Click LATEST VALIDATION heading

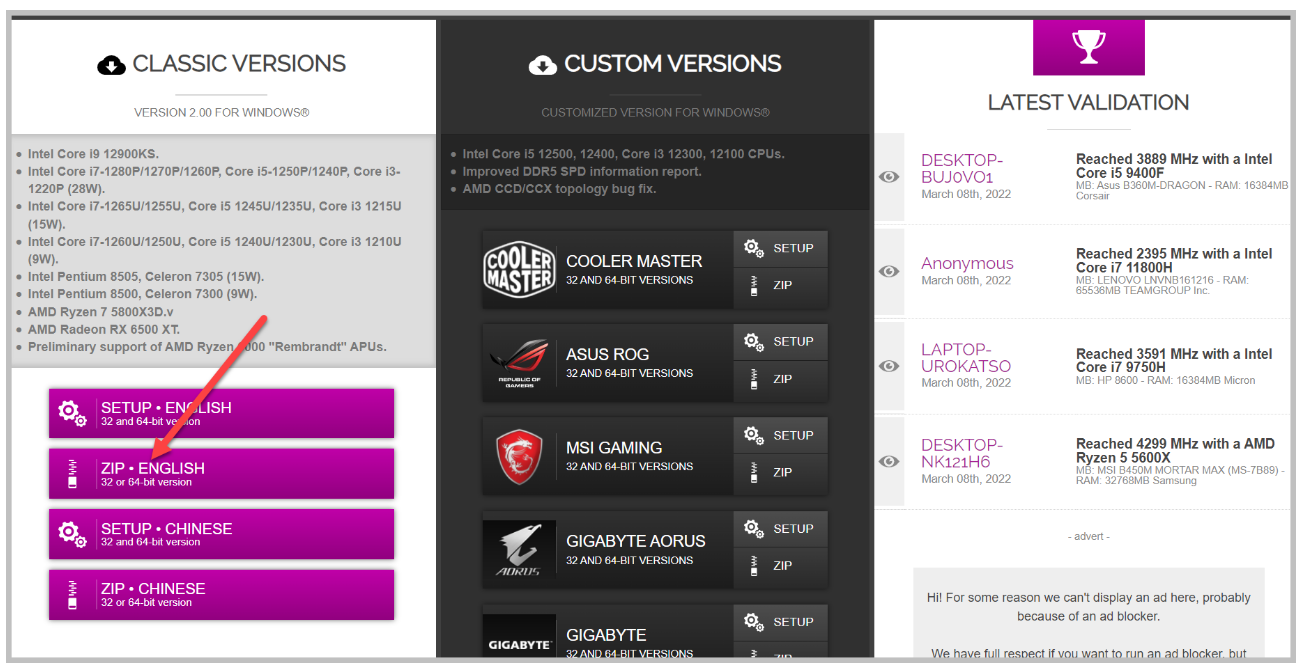[x=1088, y=102]
